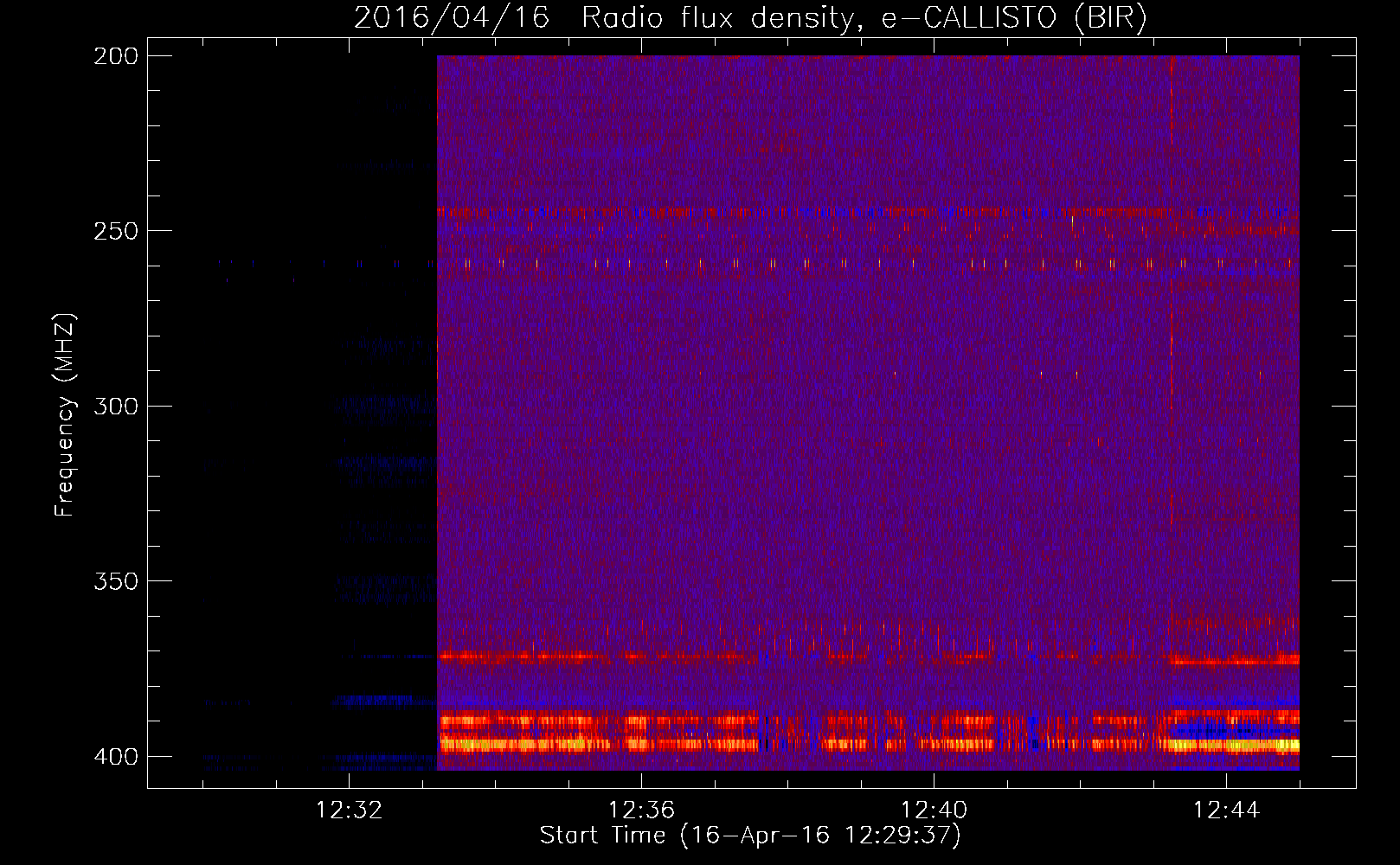Click the 250 frequency tick label
This screenshot has width=1400, height=865.
click(x=116, y=231)
